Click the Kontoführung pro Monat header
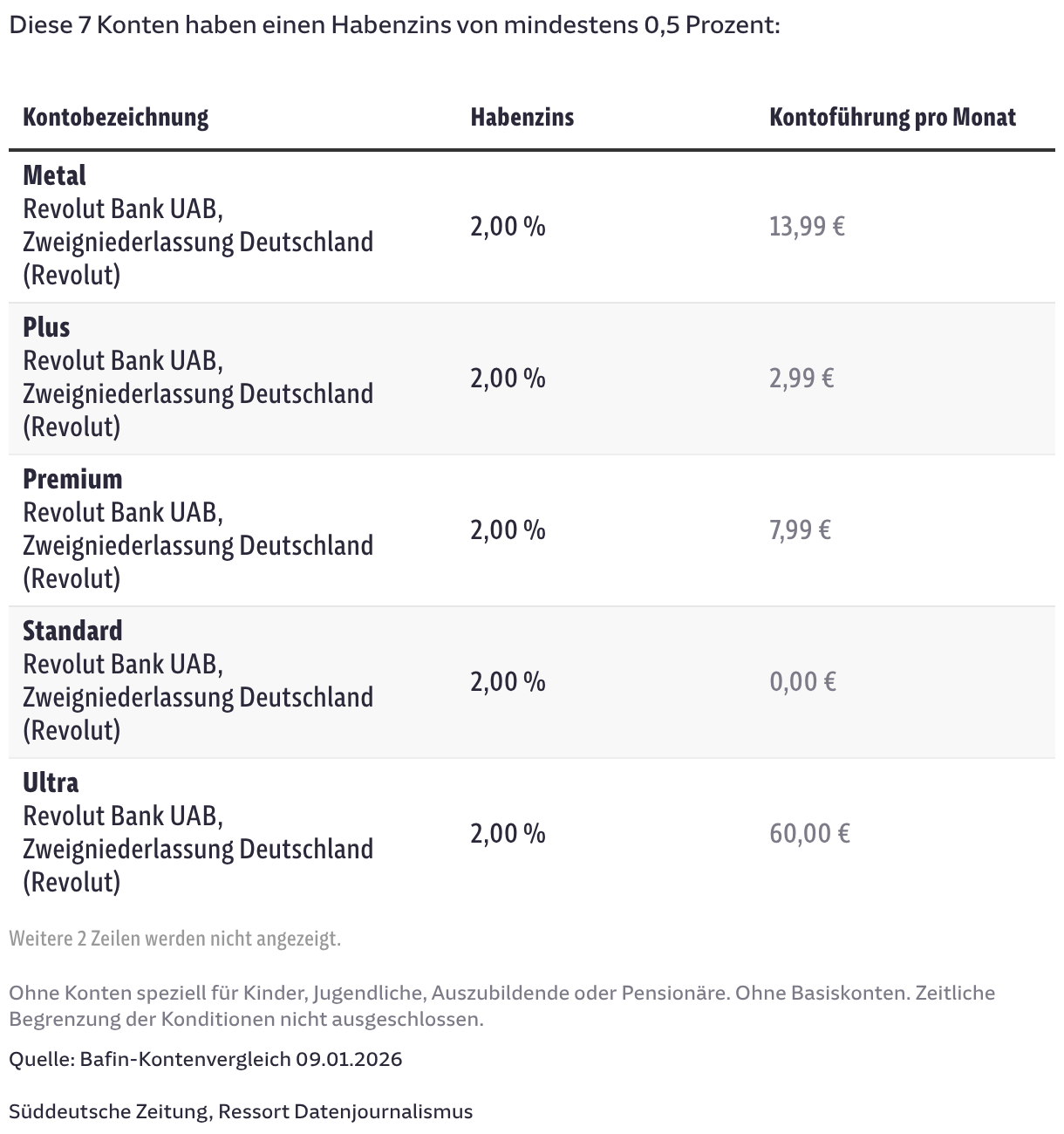The width and height of the screenshot is (1064, 1134). coord(892,117)
